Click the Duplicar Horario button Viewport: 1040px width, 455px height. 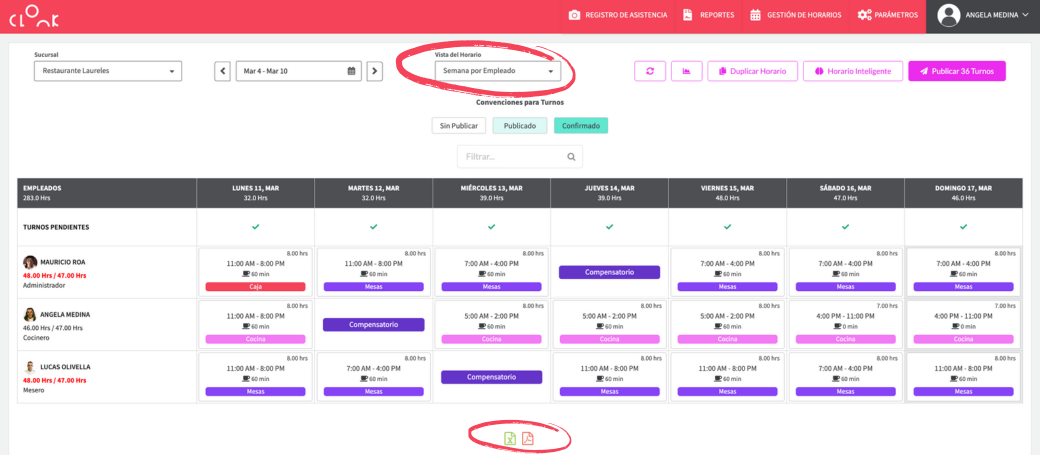(753, 71)
